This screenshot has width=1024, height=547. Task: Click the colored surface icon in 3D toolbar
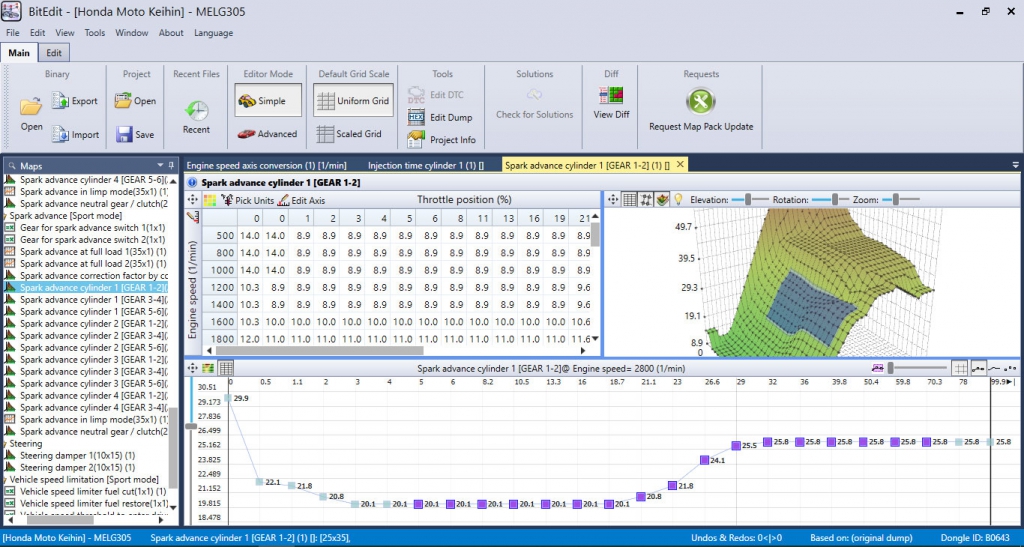pos(662,200)
